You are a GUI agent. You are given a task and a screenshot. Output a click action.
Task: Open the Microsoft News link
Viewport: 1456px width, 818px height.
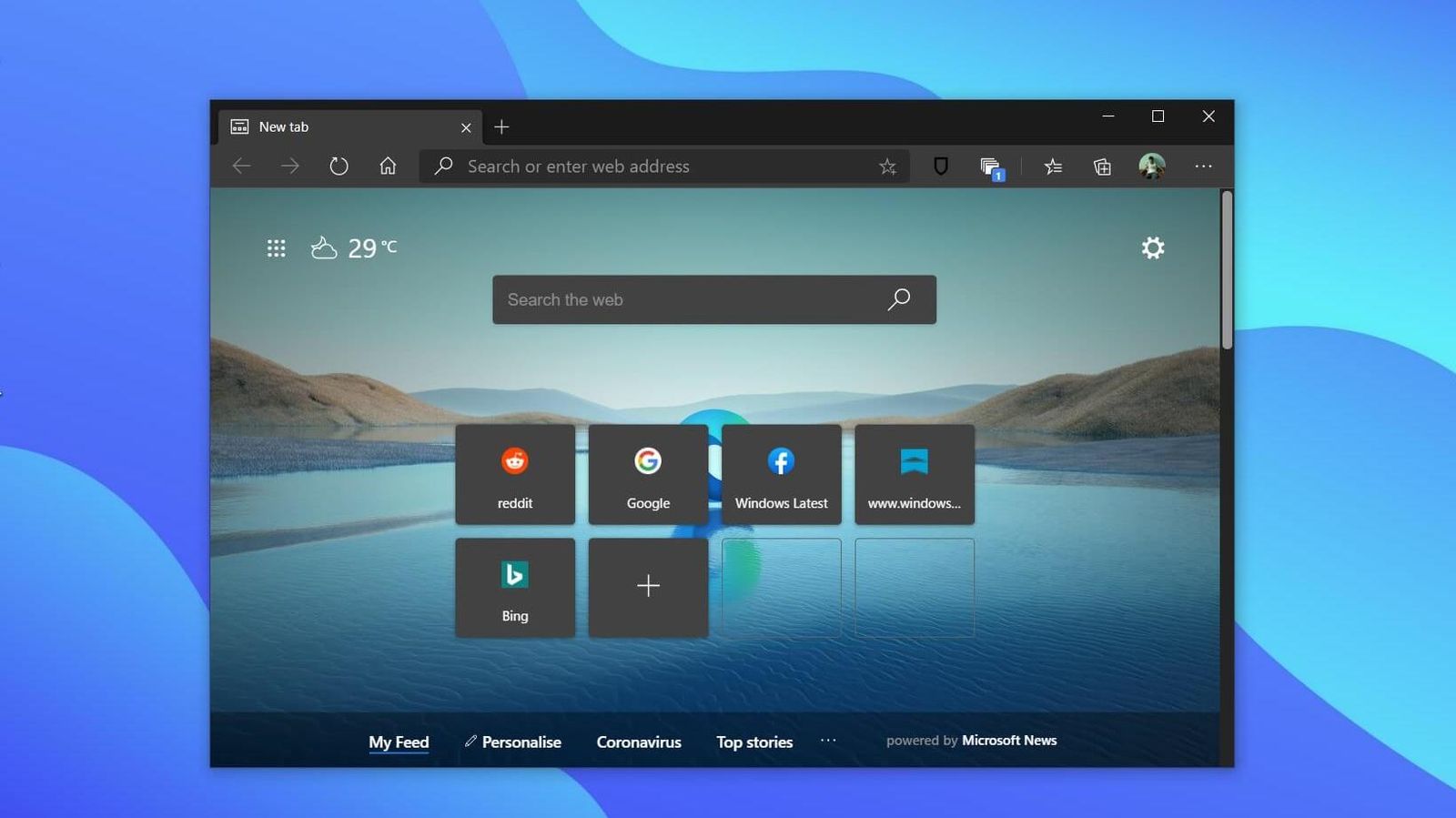1009,741
